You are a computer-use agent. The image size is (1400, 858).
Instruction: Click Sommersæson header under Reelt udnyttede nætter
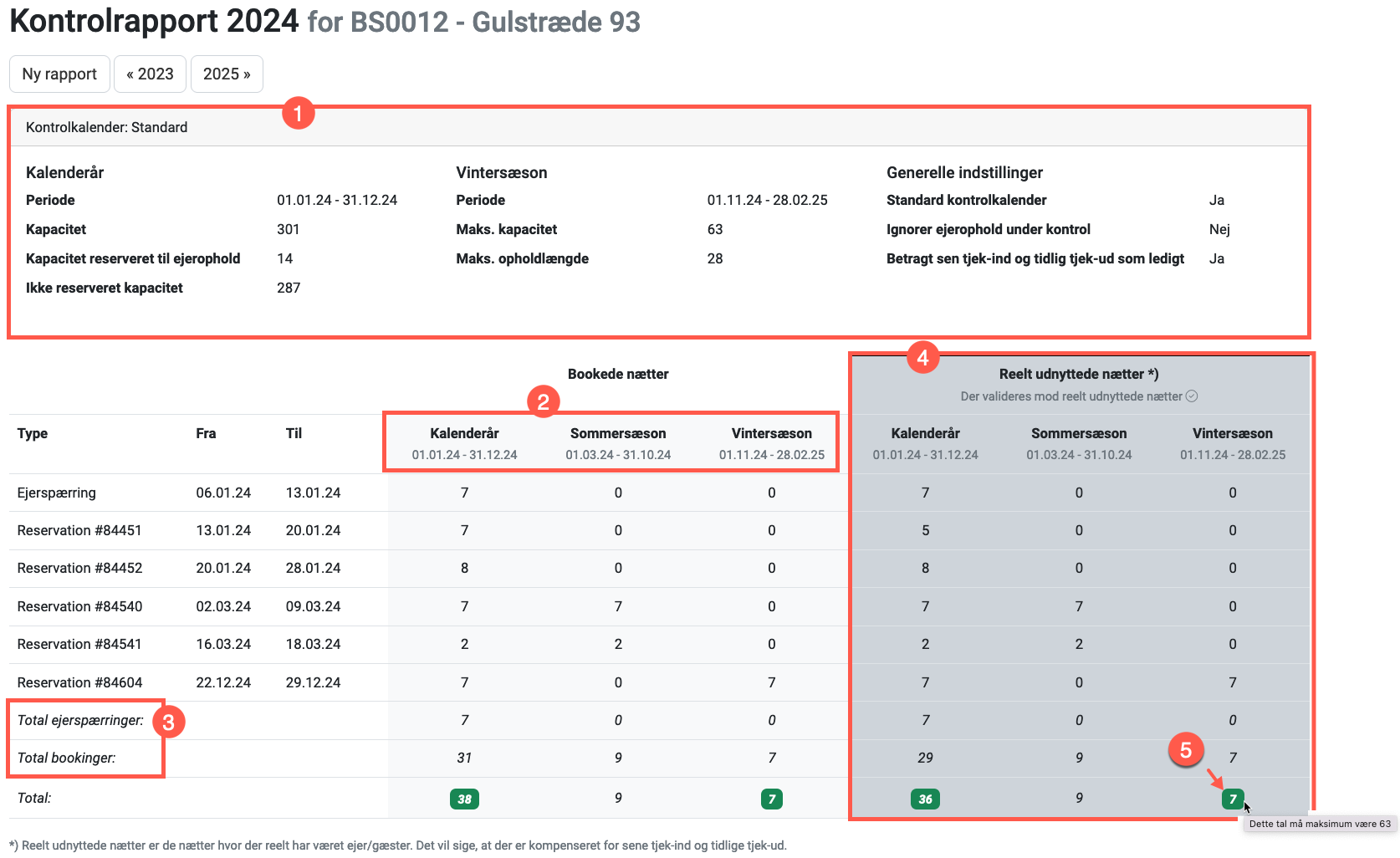coord(1078,433)
